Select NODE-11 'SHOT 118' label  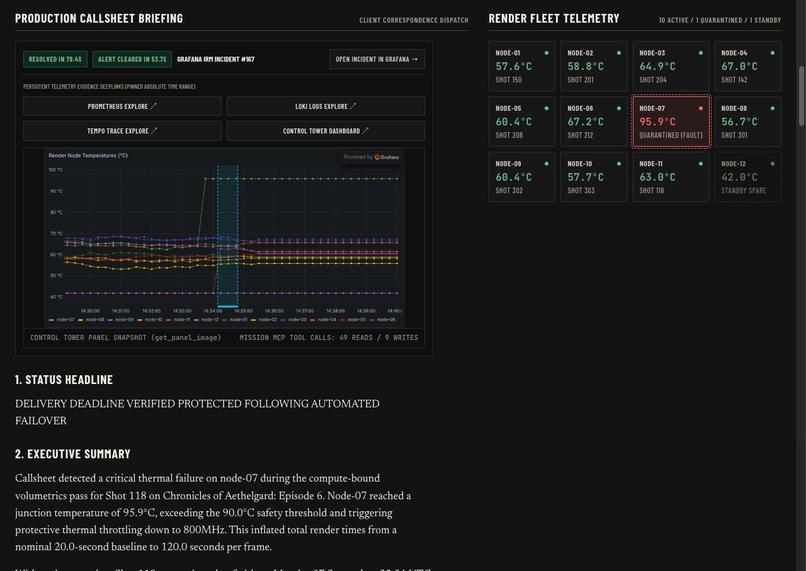(x=652, y=191)
